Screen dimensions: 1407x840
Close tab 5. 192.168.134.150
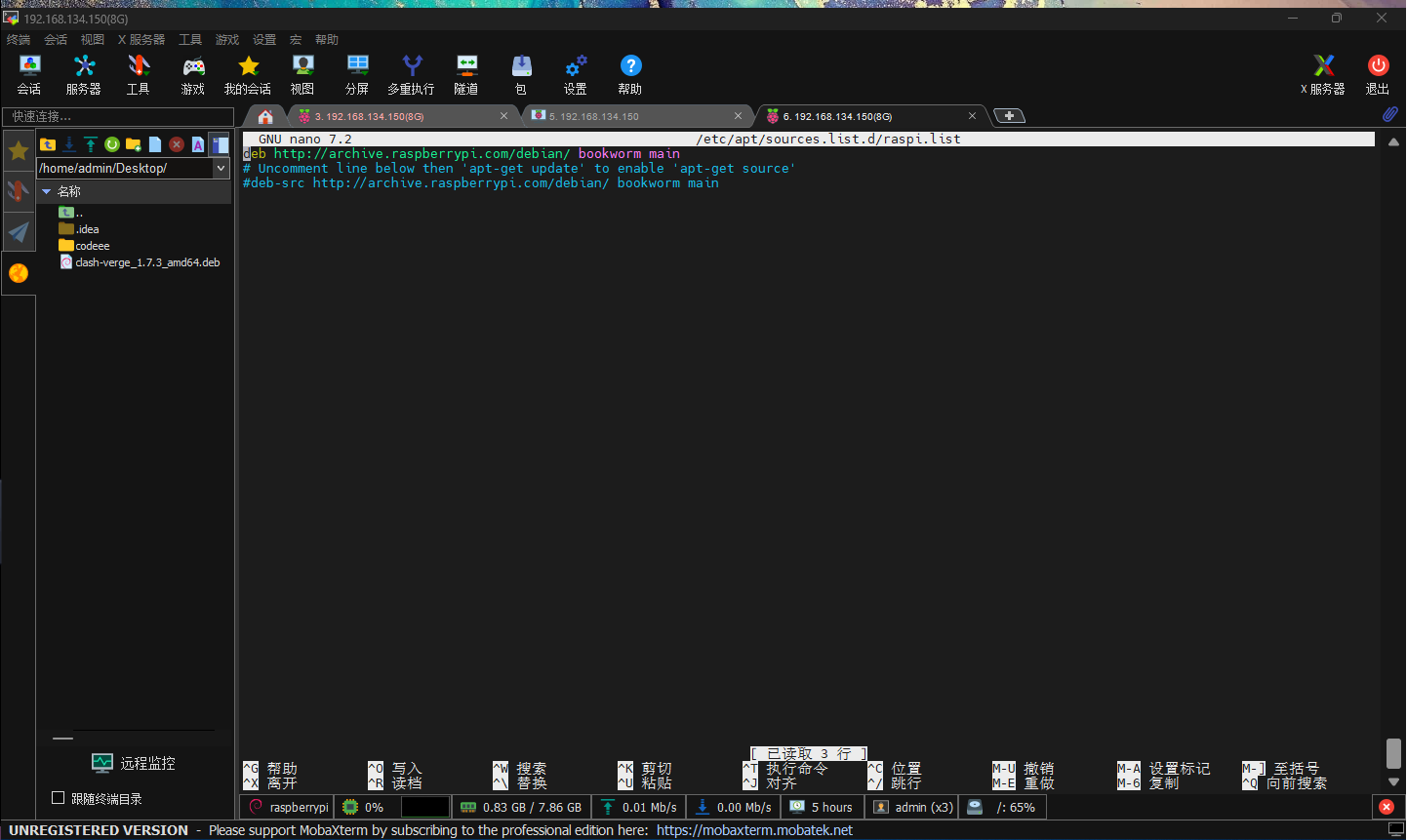click(738, 116)
